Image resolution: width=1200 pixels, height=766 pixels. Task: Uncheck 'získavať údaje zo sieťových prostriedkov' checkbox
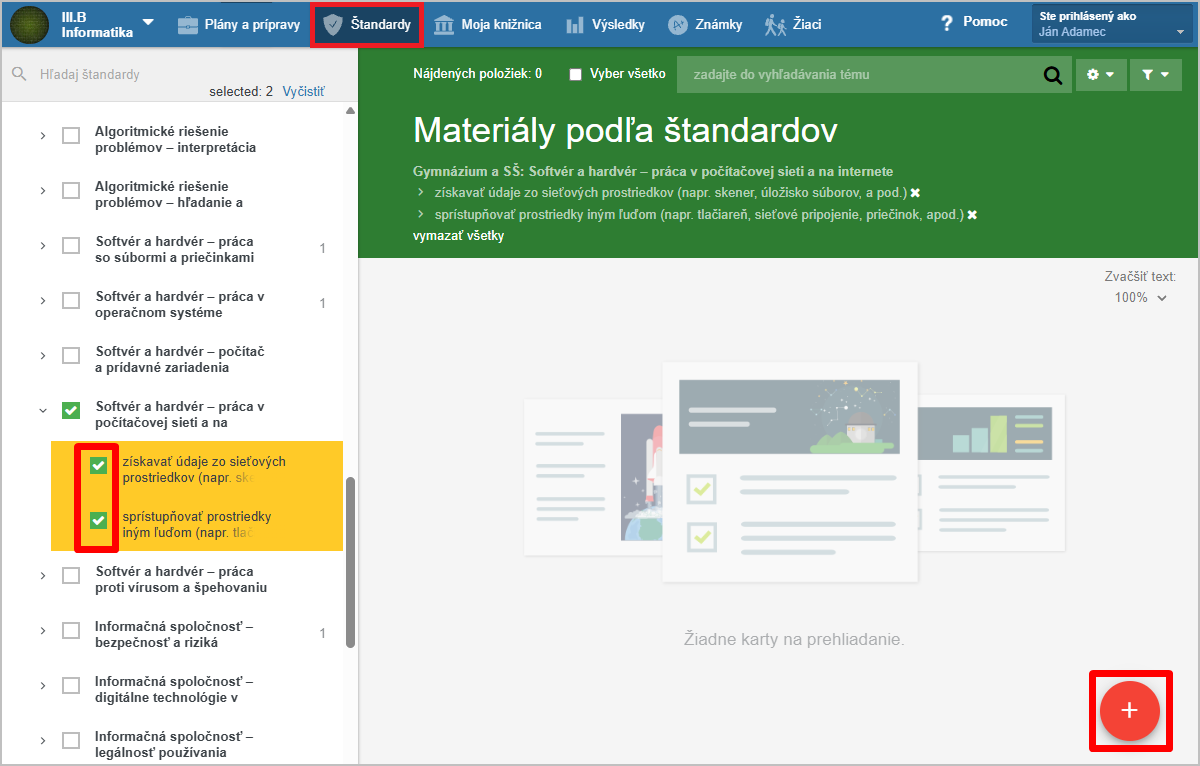coord(98,465)
